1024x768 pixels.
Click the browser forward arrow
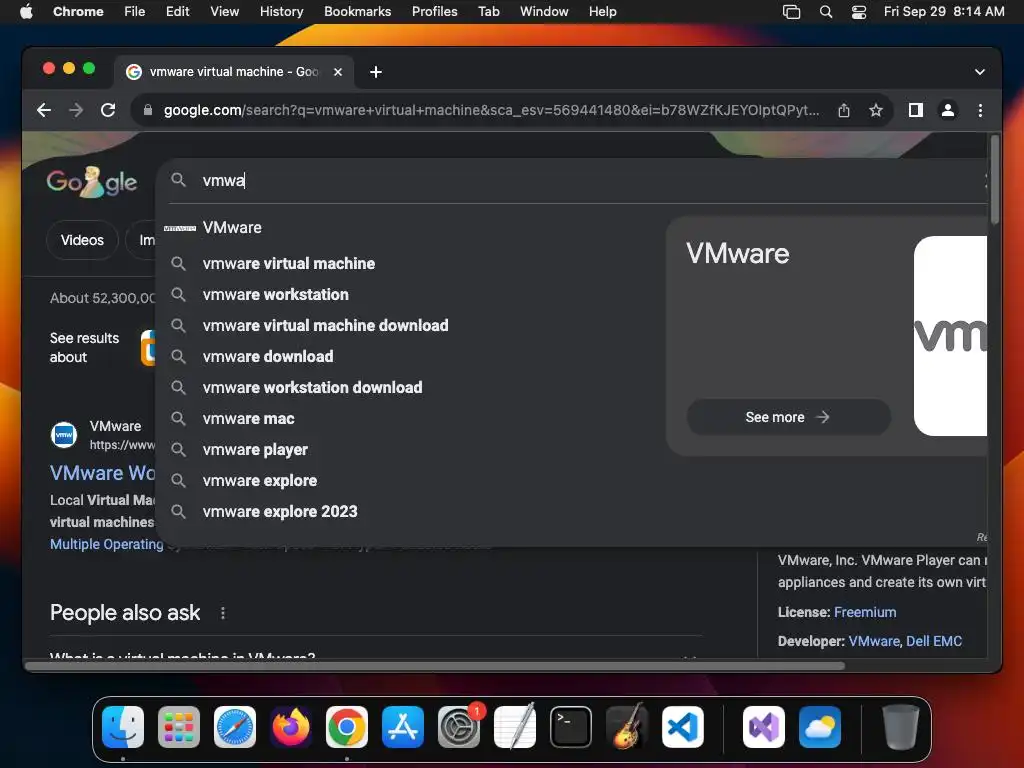[x=76, y=110]
